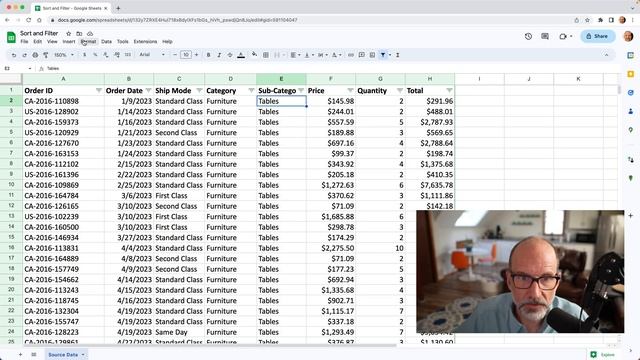This screenshot has height=360, width=640.
Task: Open Category column filter
Action: click(x=251, y=91)
